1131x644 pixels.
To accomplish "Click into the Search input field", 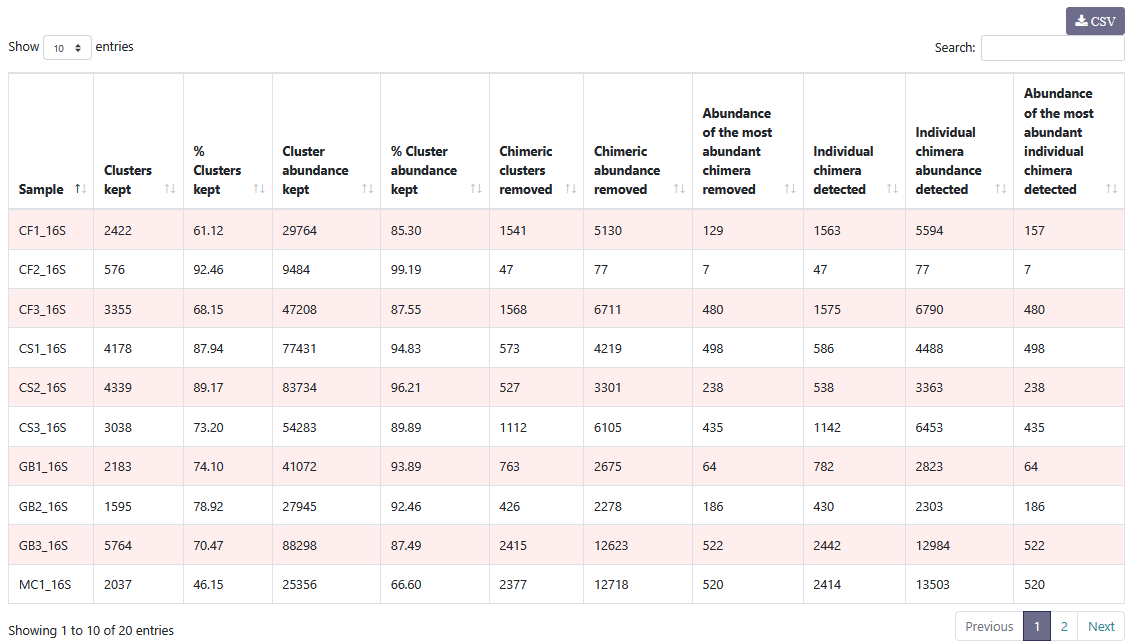I will click(1052, 48).
